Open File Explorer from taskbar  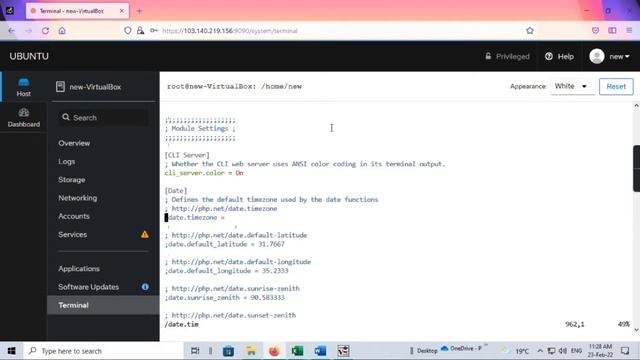click(251, 351)
